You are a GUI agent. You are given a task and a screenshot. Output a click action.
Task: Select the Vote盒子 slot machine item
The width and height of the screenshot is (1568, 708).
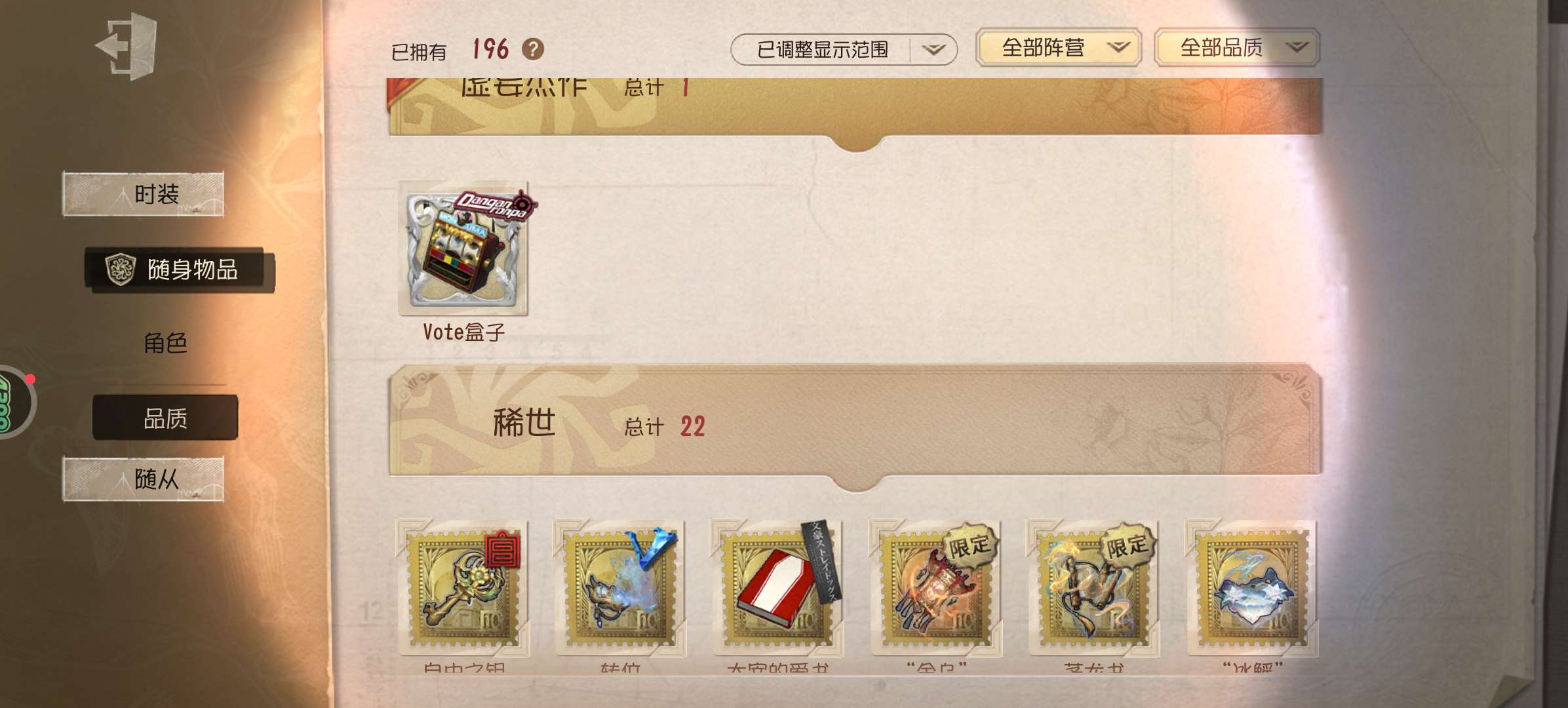(x=464, y=248)
